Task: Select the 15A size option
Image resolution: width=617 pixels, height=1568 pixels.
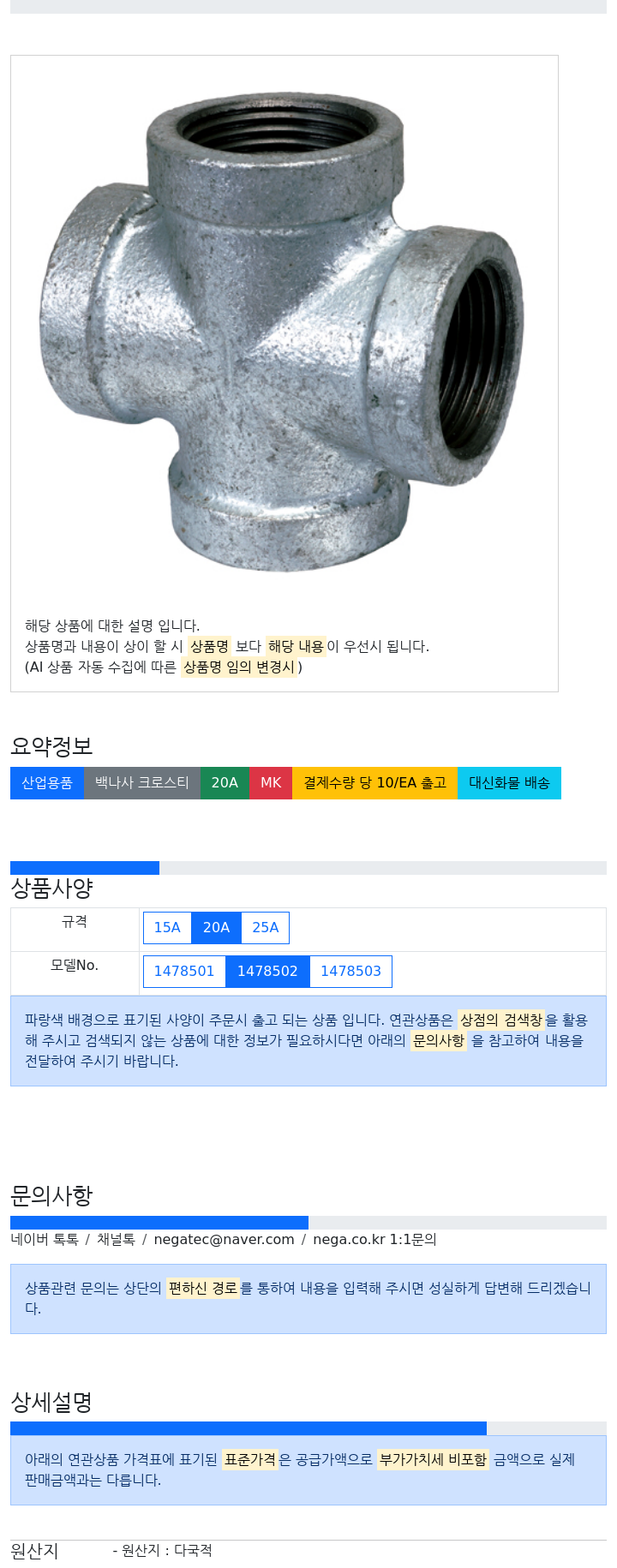Action: pyautogui.click(x=167, y=928)
